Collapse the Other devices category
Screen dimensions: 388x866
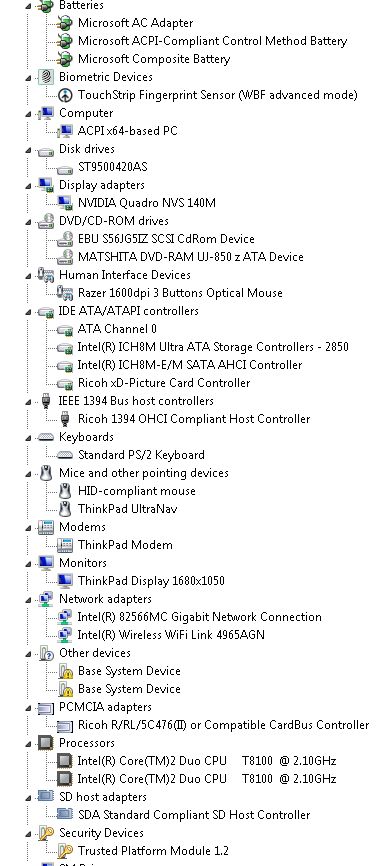point(28,654)
